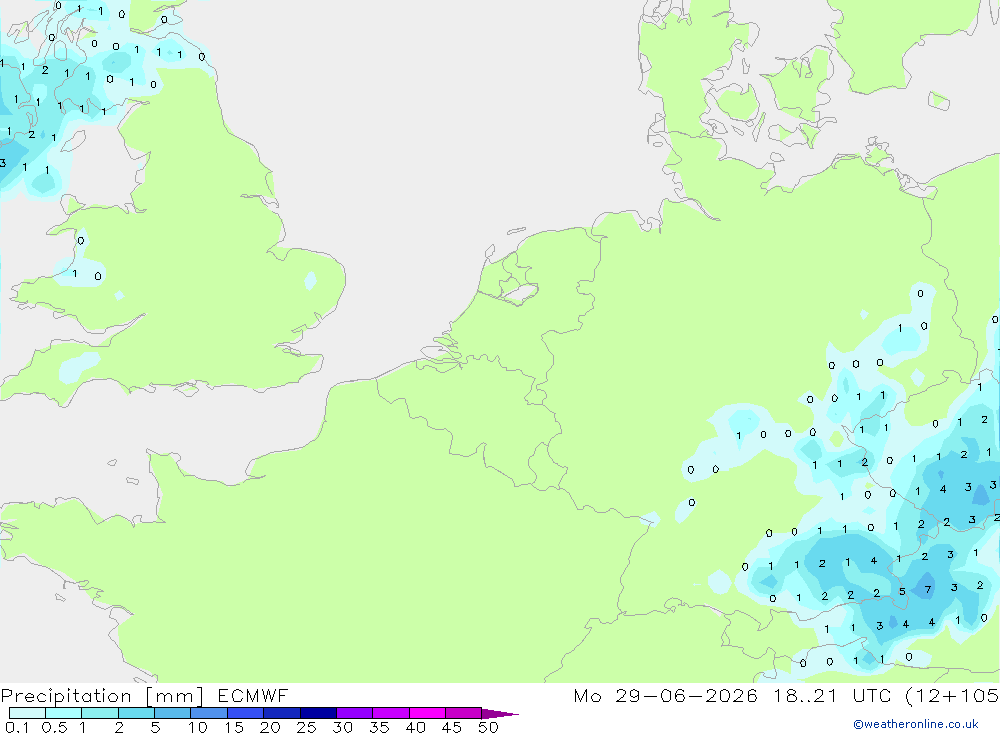
Task: Click the '45' legend scale label
Action: [x=452, y=727]
